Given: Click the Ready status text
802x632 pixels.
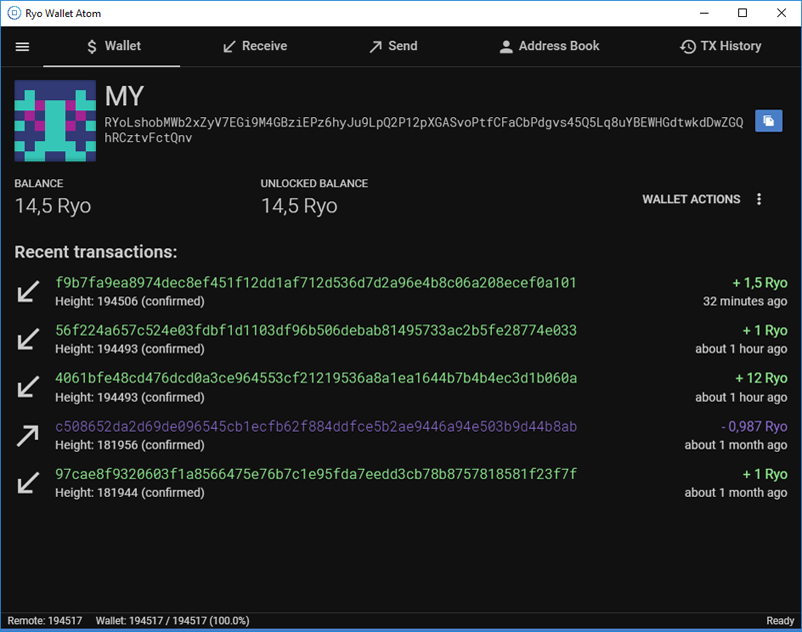Looking at the screenshot, I should coord(780,621).
